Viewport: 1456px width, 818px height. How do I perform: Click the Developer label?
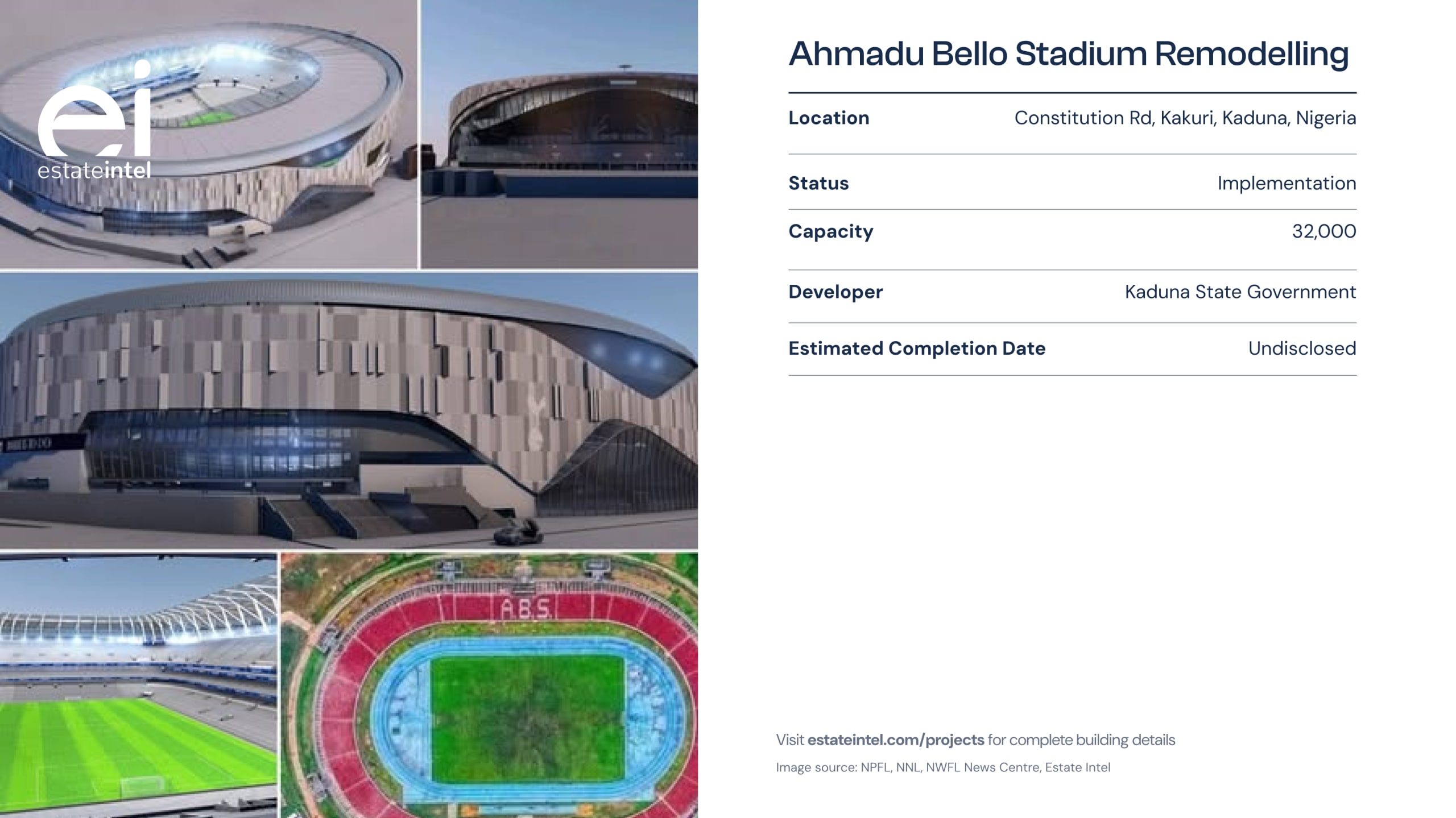835,292
